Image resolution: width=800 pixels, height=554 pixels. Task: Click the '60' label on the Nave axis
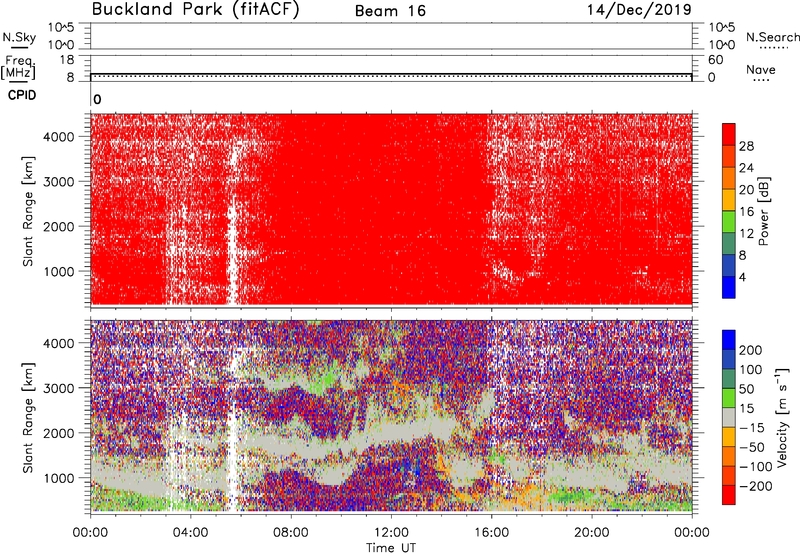click(715, 60)
